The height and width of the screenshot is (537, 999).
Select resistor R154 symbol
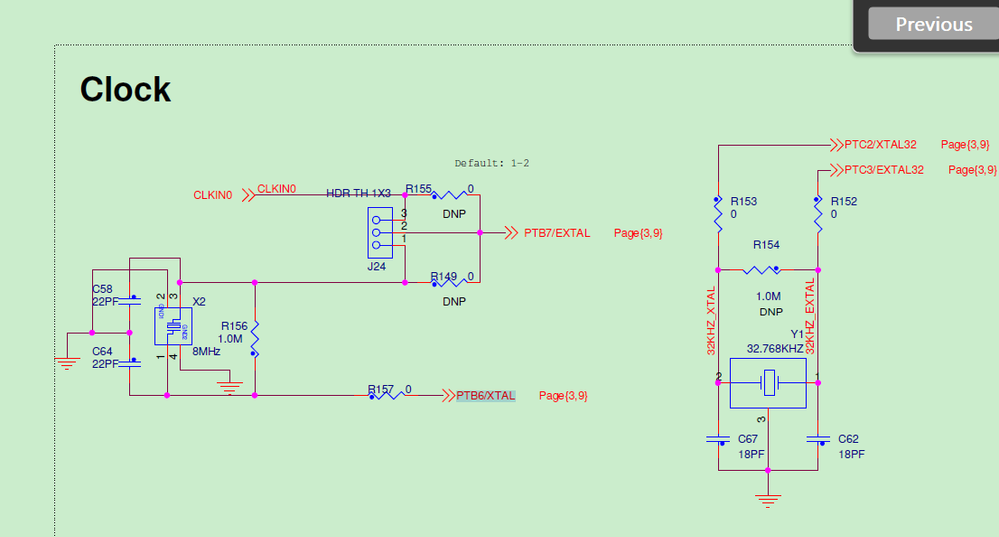tap(762, 270)
